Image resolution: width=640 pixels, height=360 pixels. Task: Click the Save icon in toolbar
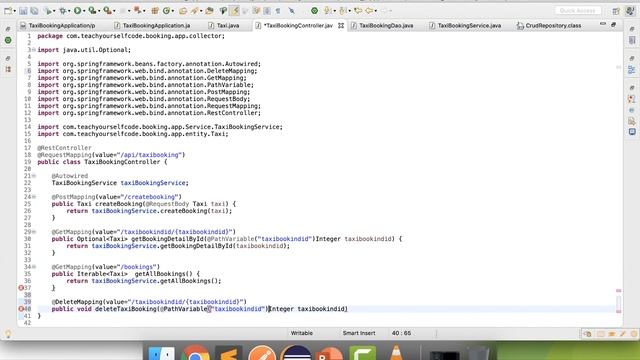point(23,11)
